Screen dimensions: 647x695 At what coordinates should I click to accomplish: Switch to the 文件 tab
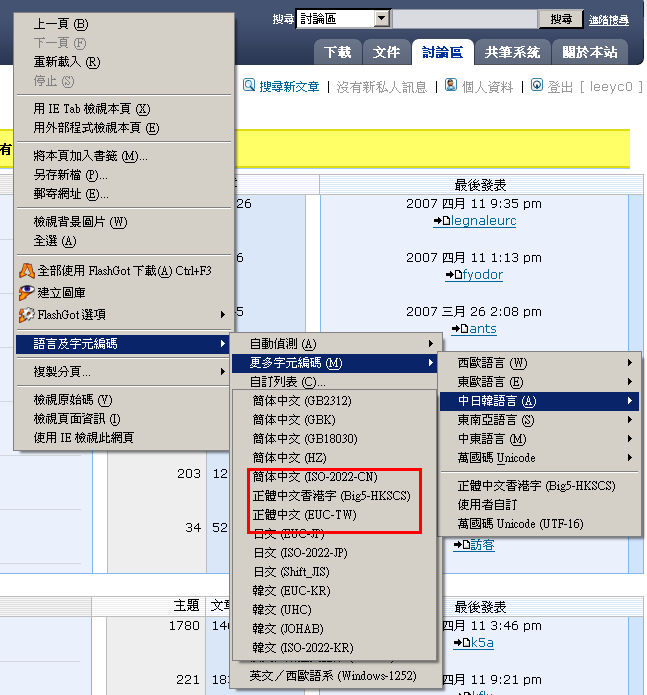pos(386,52)
